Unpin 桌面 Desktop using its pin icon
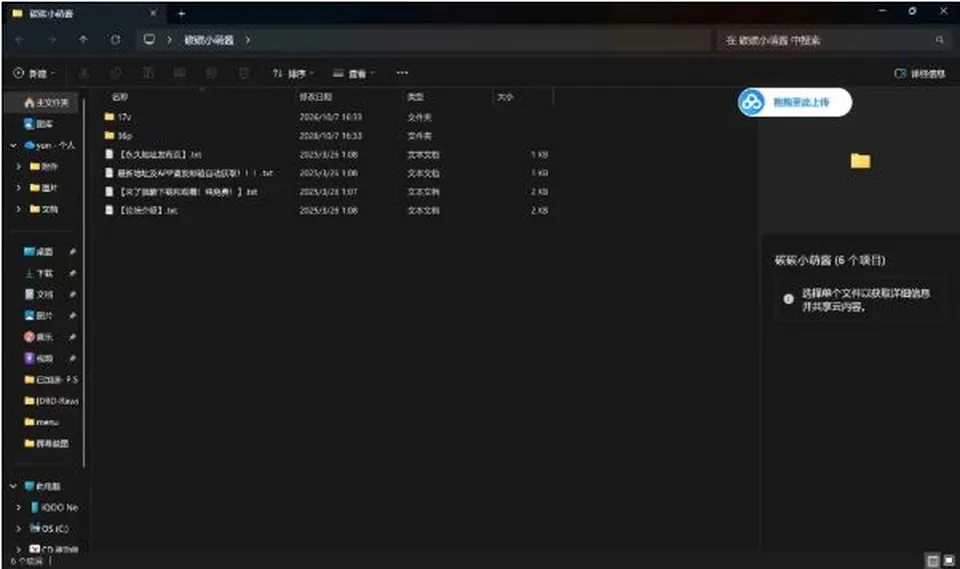This screenshot has width=960, height=569. pos(72,252)
